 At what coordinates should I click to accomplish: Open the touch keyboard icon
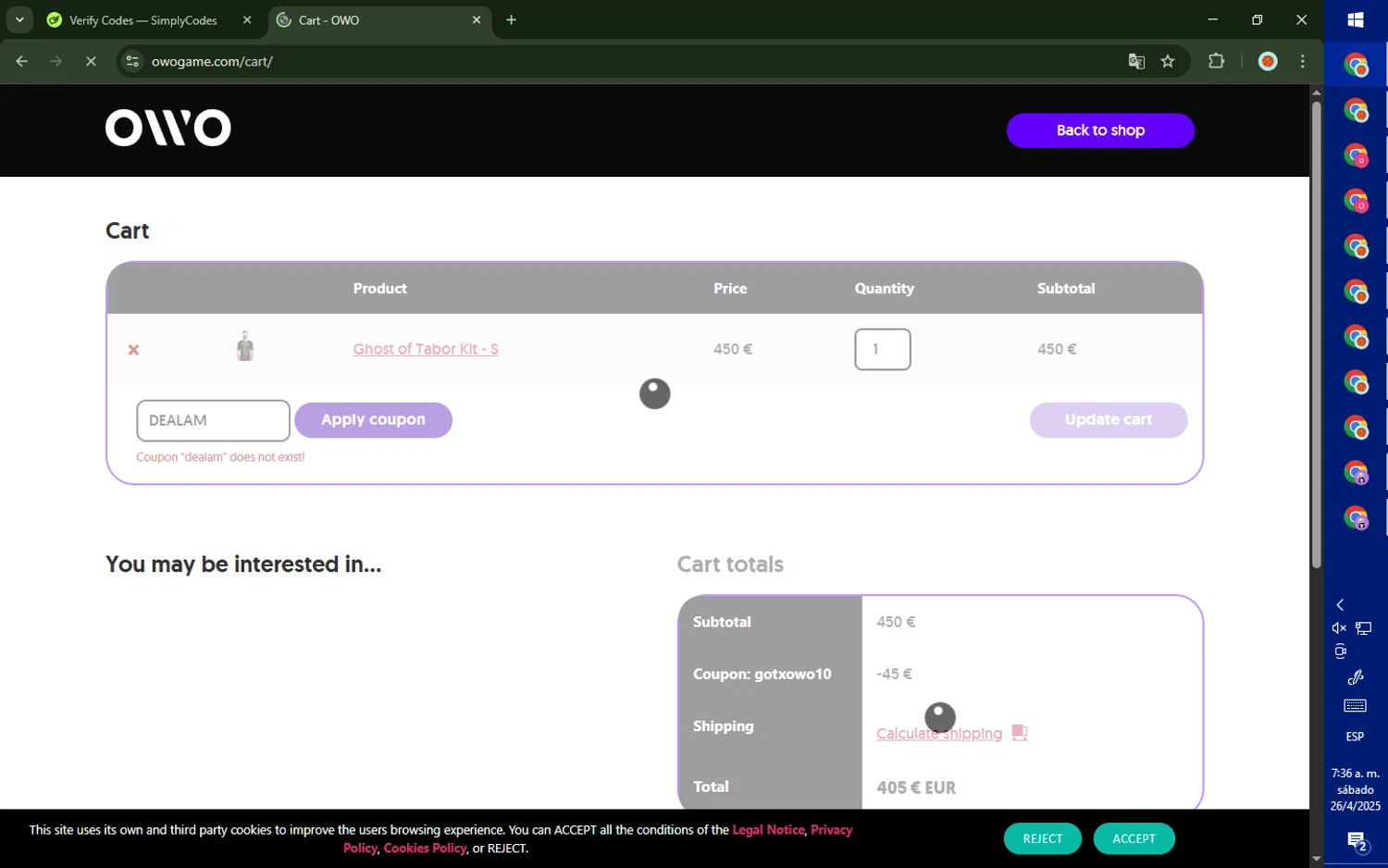1356,706
